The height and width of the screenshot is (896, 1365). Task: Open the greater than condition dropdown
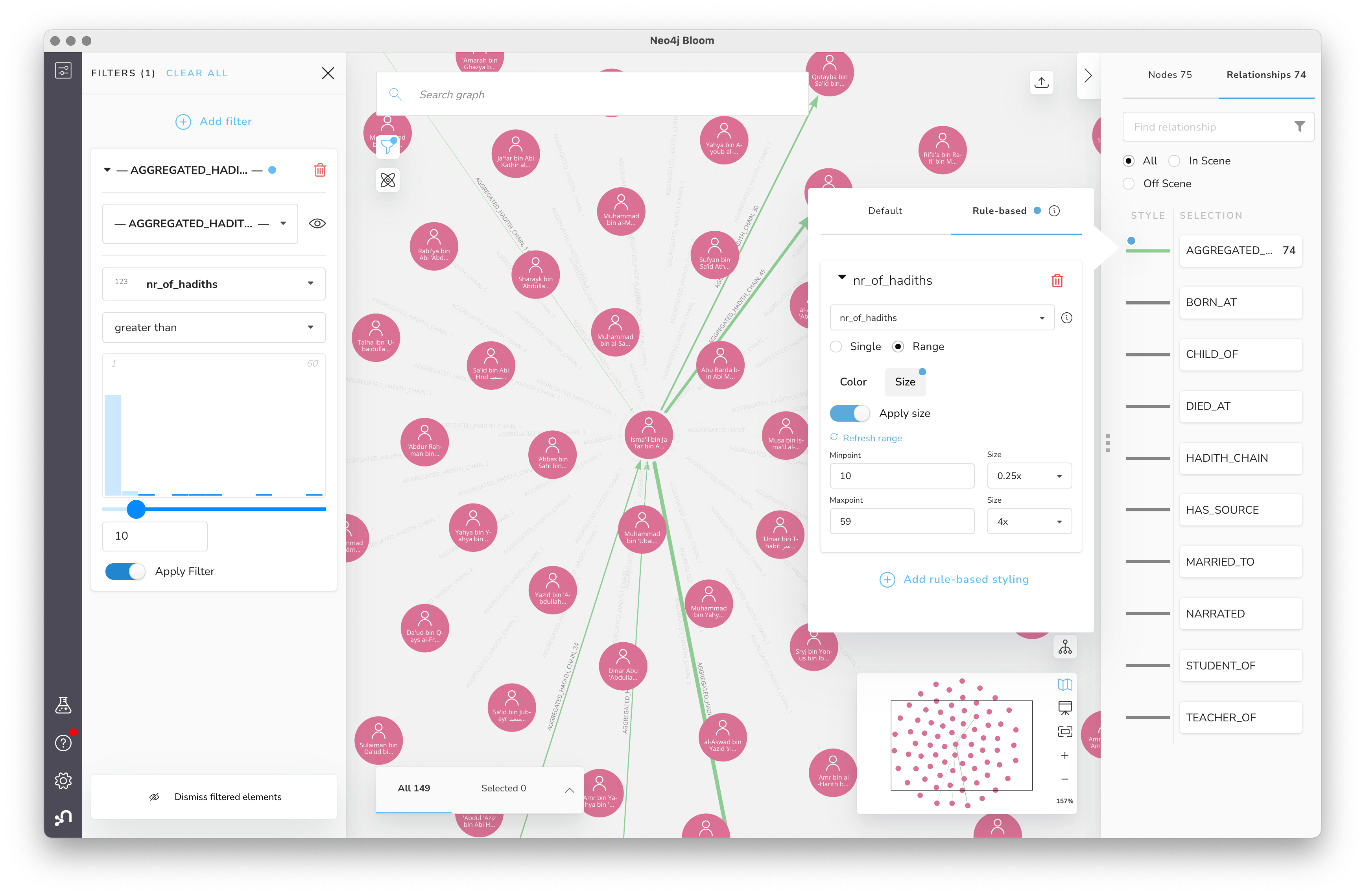213,328
